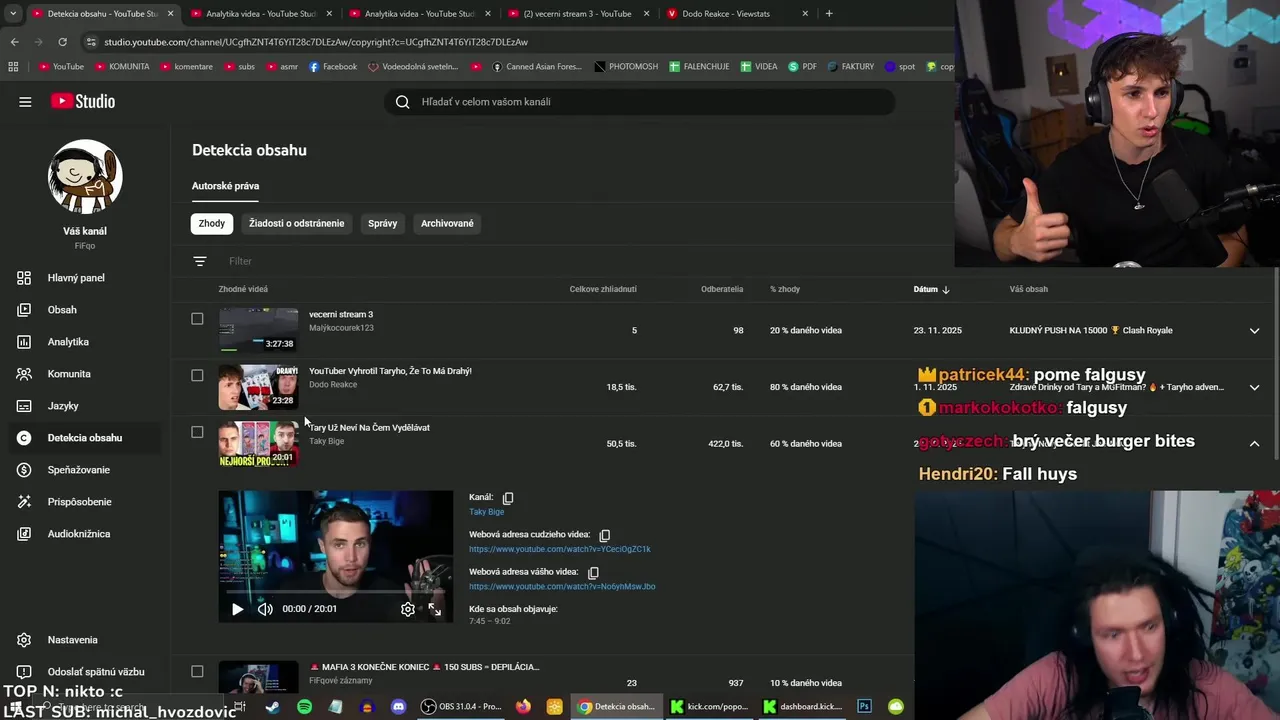Open Nastavenia settings

[x=73, y=640]
